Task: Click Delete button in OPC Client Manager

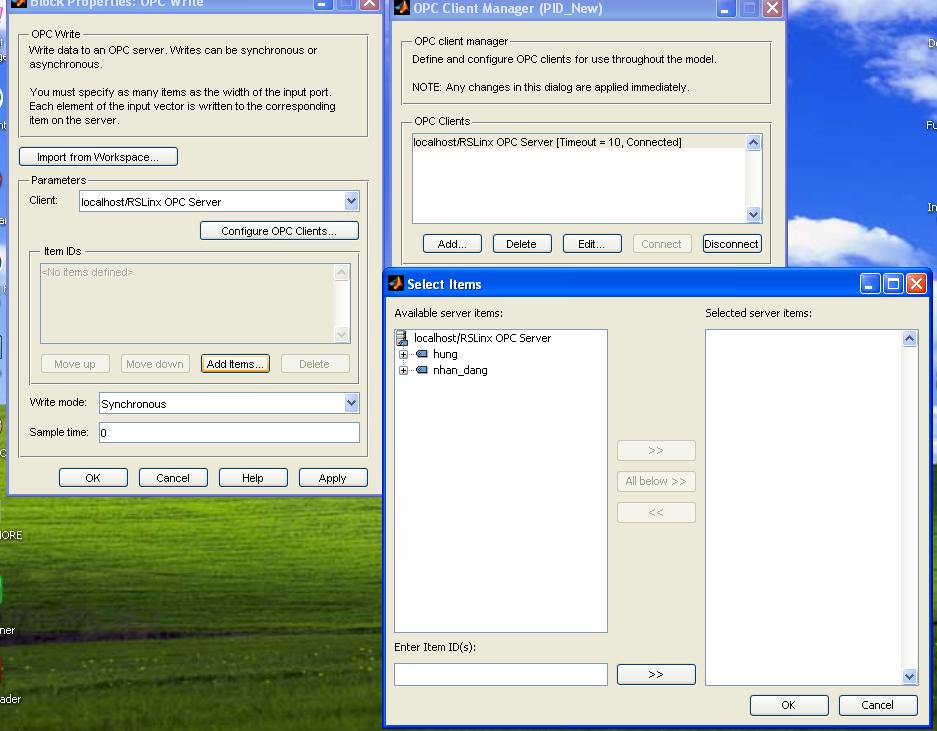Action: [522, 244]
